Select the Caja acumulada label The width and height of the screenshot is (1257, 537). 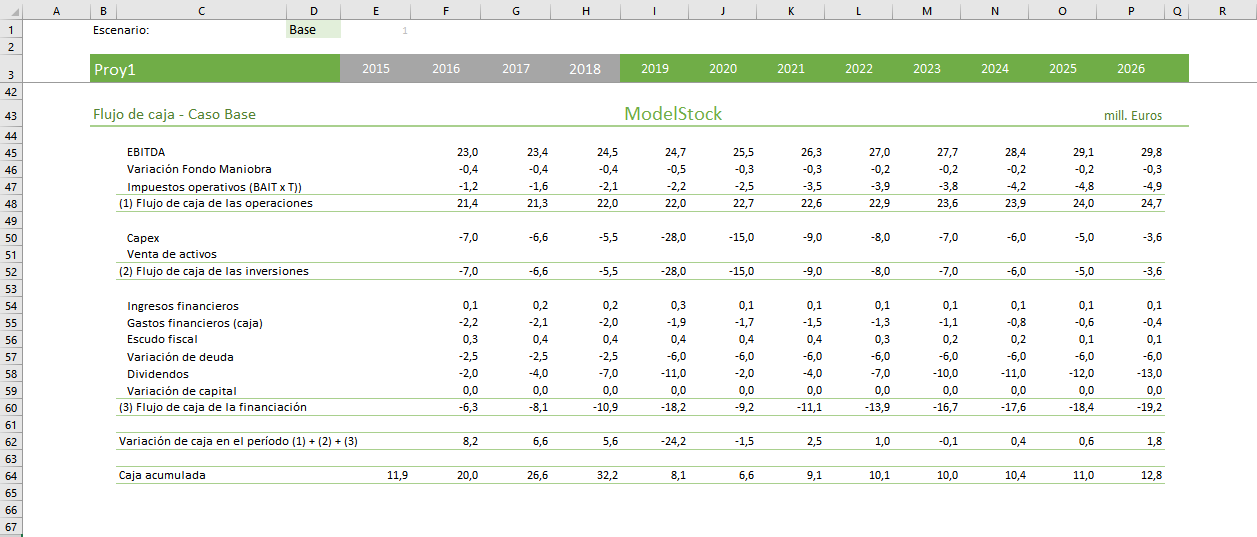point(162,475)
